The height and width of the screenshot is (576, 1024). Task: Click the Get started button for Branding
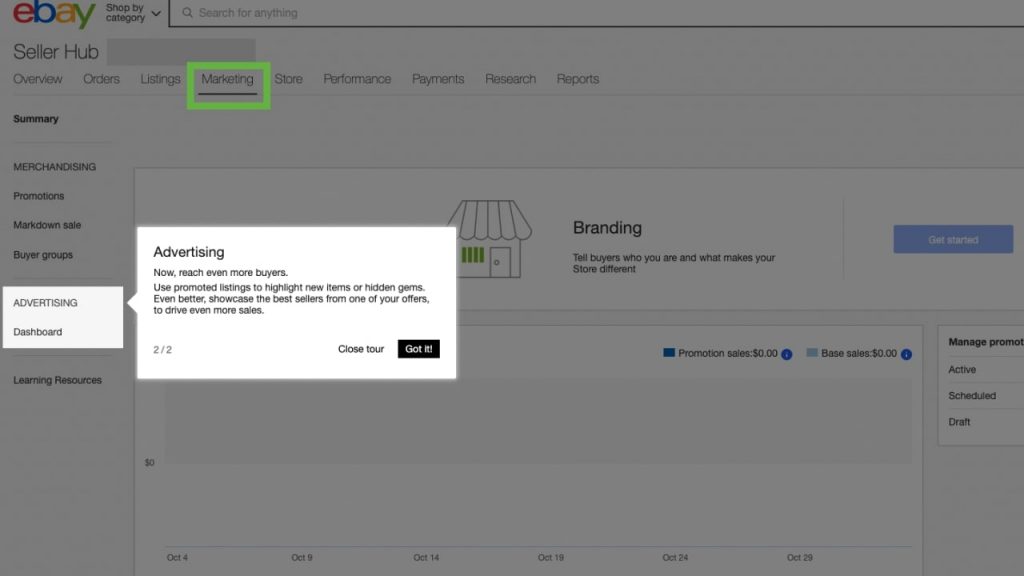click(x=952, y=239)
